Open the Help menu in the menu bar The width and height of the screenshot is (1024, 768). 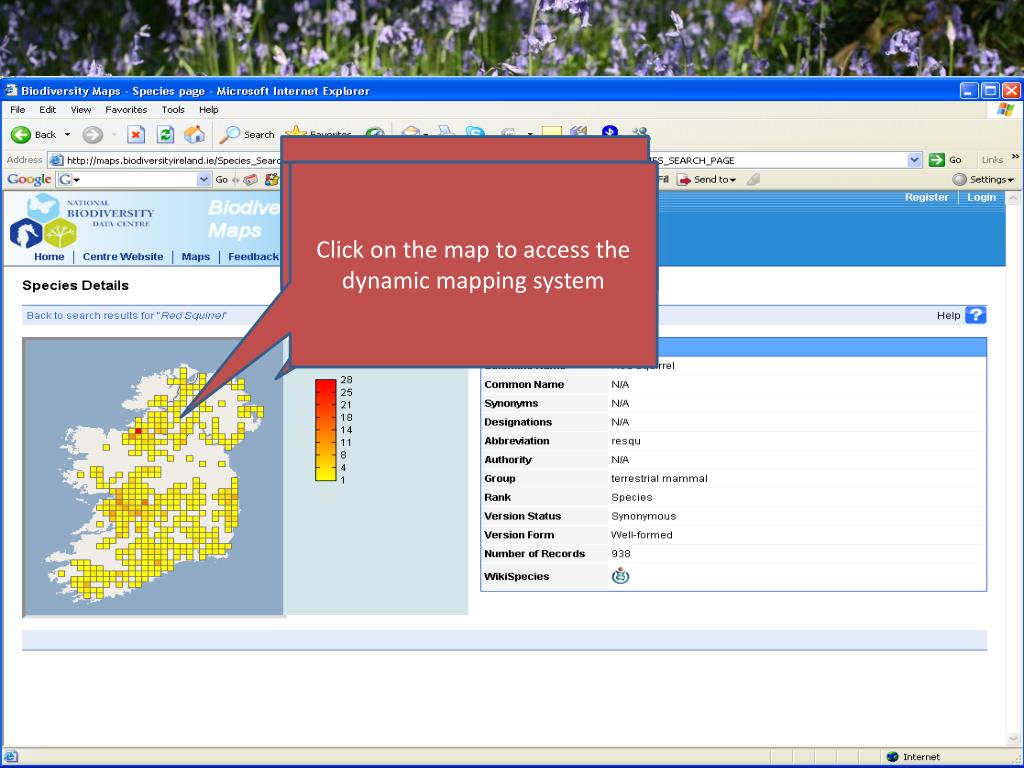coord(209,110)
